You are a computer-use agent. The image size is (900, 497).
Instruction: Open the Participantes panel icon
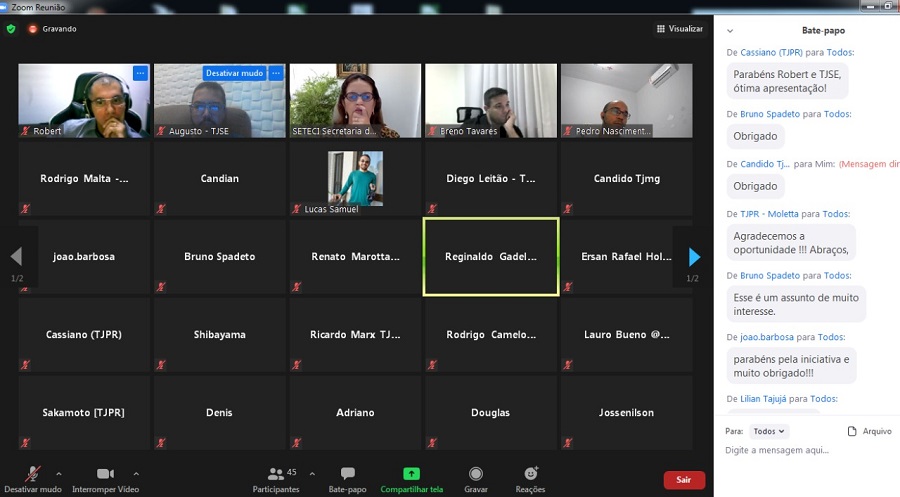[x=276, y=474]
